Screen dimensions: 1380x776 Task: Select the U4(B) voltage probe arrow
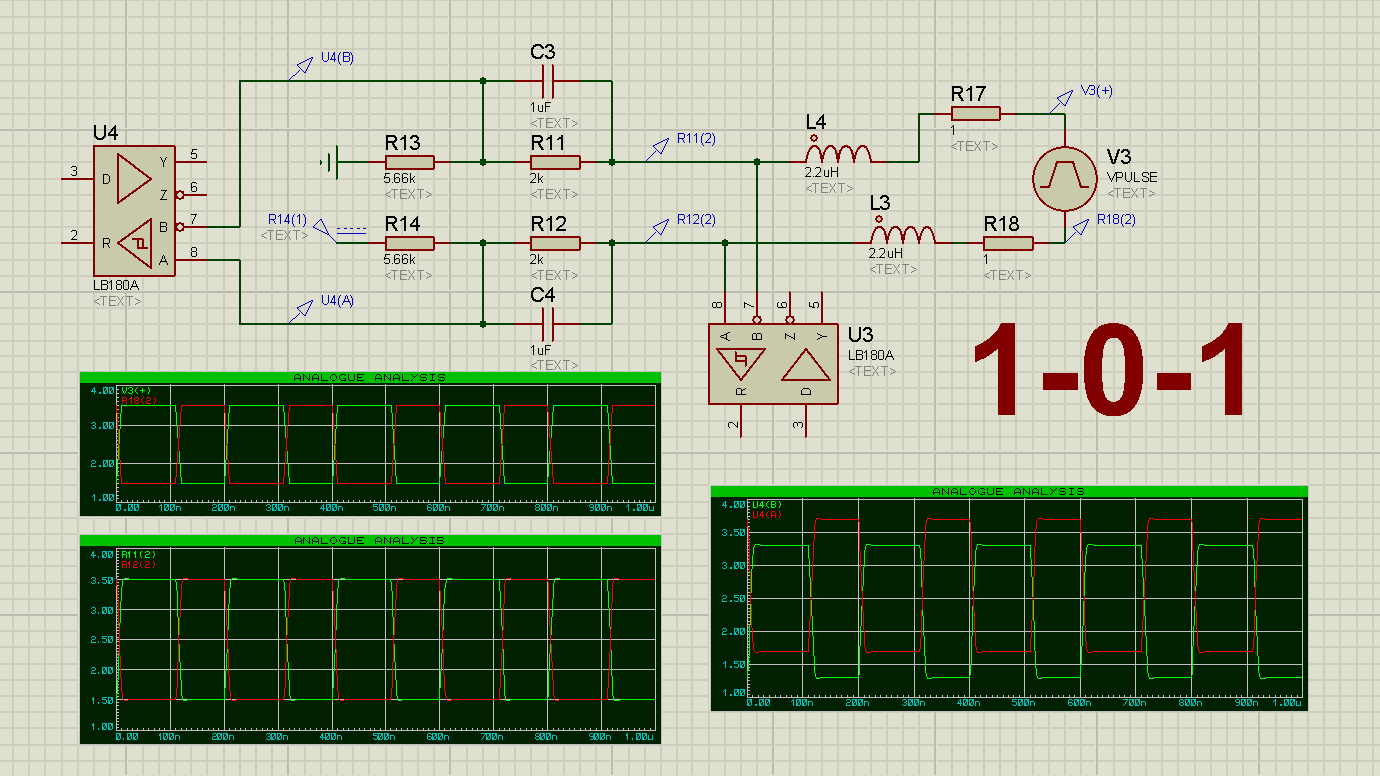pos(301,68)
